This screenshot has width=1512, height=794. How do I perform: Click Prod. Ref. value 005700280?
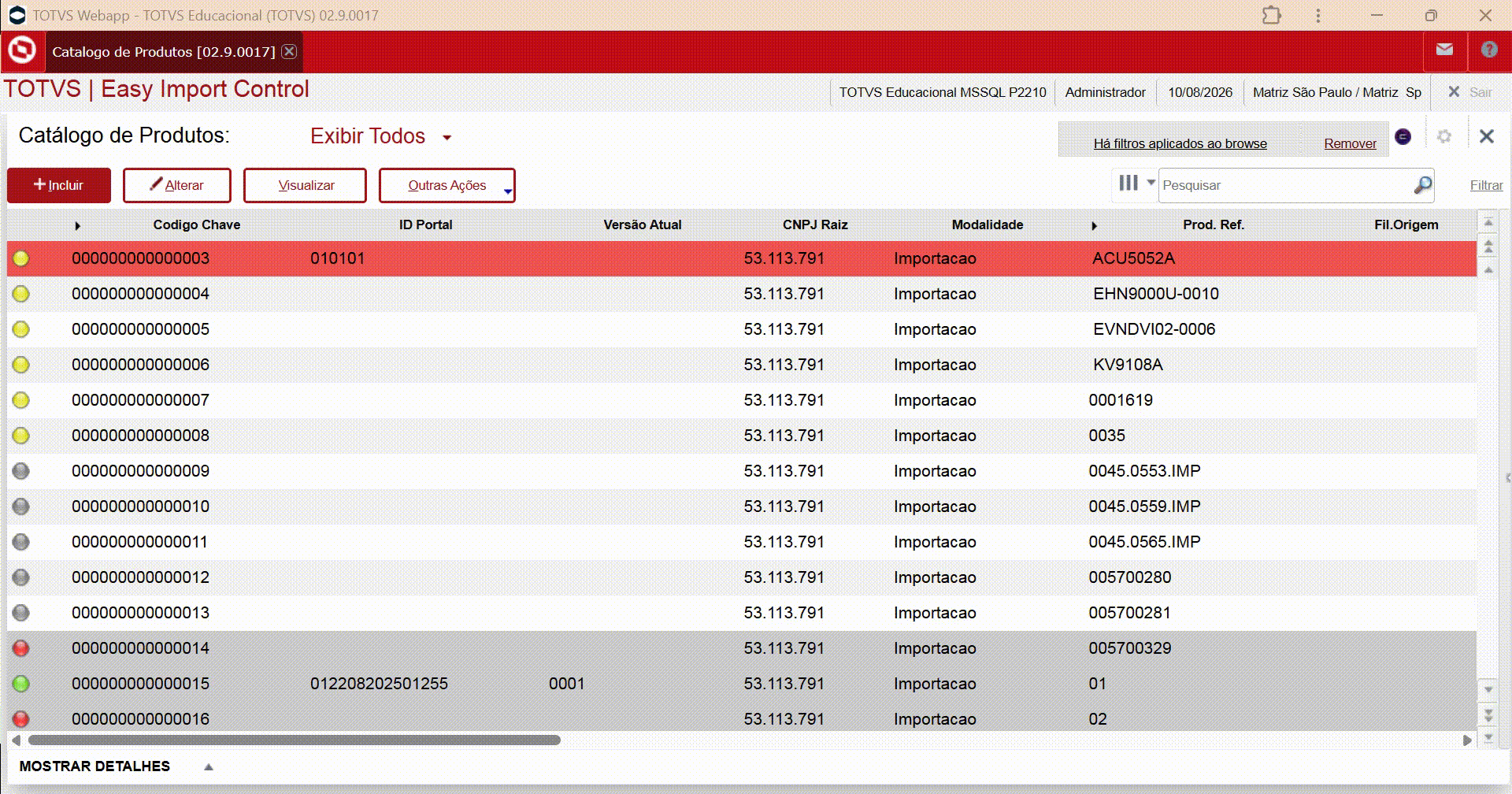point(1130,577)
